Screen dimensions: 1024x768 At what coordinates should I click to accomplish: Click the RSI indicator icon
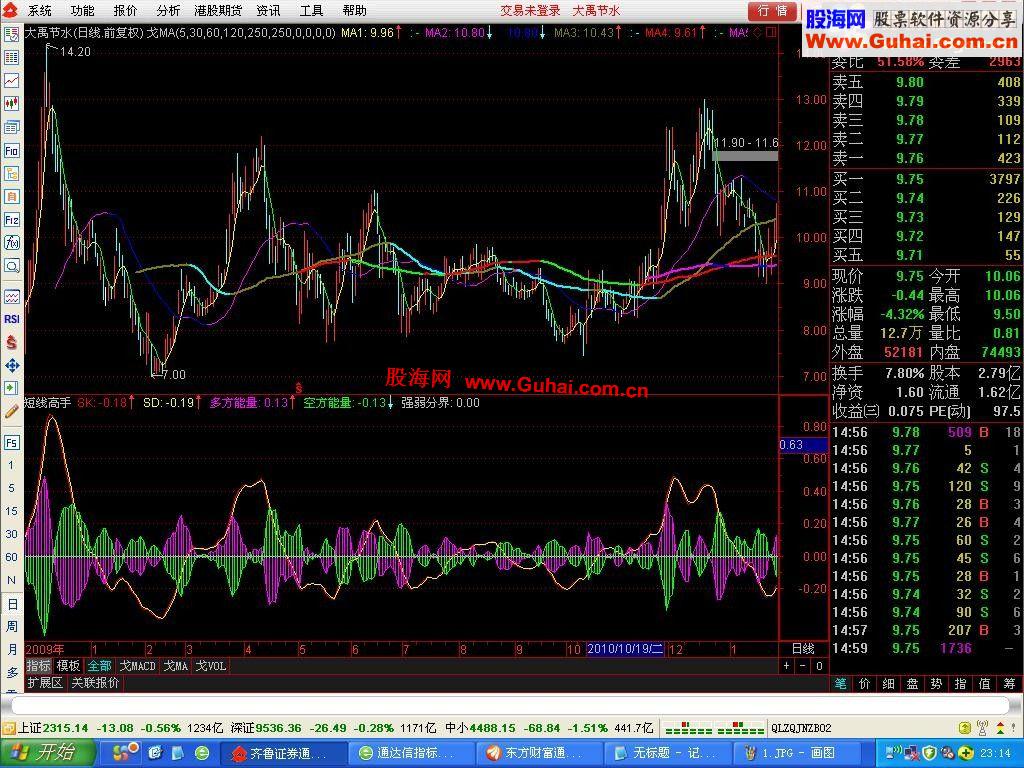click(11, 319)
